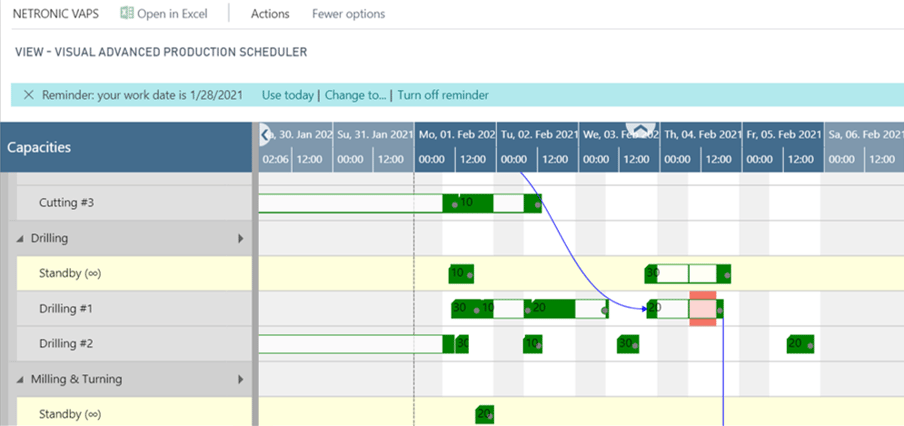Collapse the Drilling group triangle
904x426 pixels.
[21, 238]
